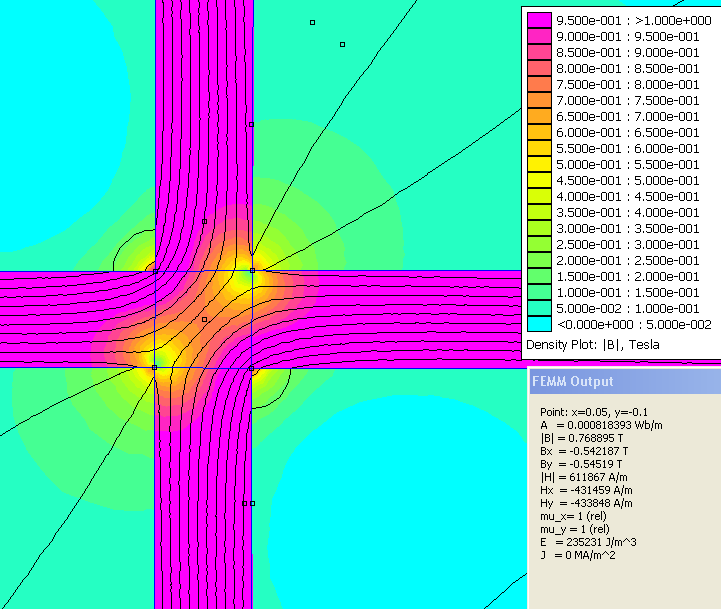Click the green 2.000e-001 : 2.500e-001 legend swatch
This screenshot has height=609, width=721.
click(539, 260)
